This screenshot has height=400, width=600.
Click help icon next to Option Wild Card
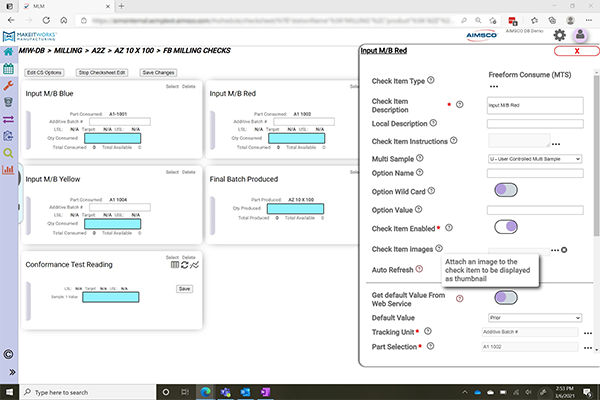pyautogui.click(x=431, y=191)
